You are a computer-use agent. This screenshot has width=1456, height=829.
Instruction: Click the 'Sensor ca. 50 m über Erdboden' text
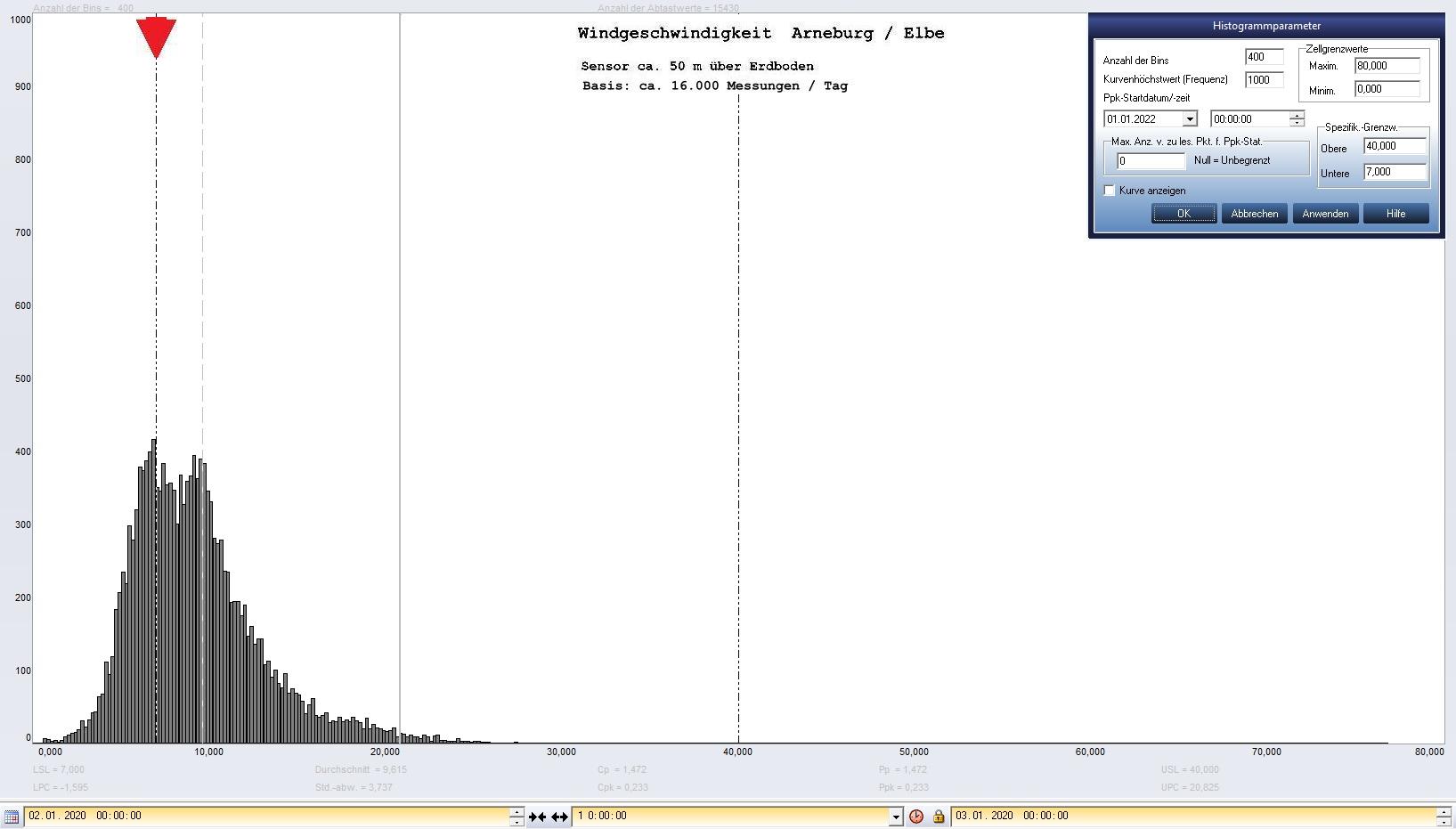point(697,67)
